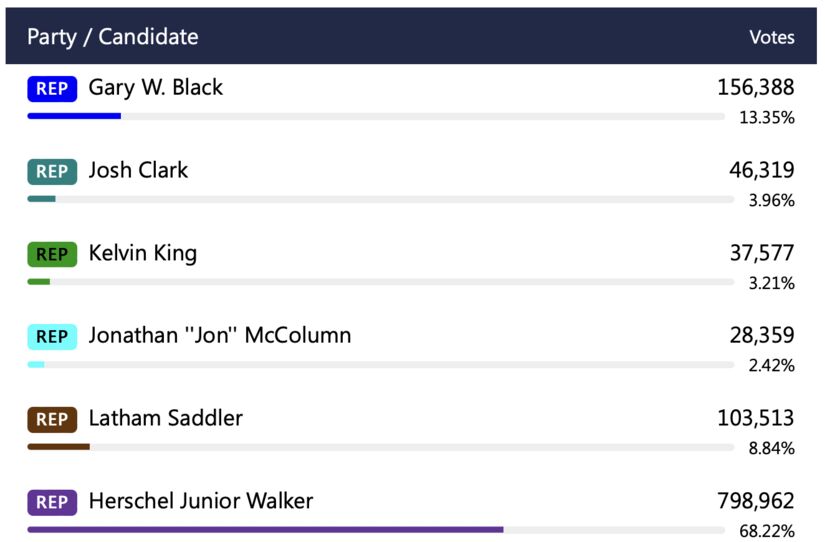Open the Herschel Junior Walker candidate name

pyautogui.click(x=201, y=501)
